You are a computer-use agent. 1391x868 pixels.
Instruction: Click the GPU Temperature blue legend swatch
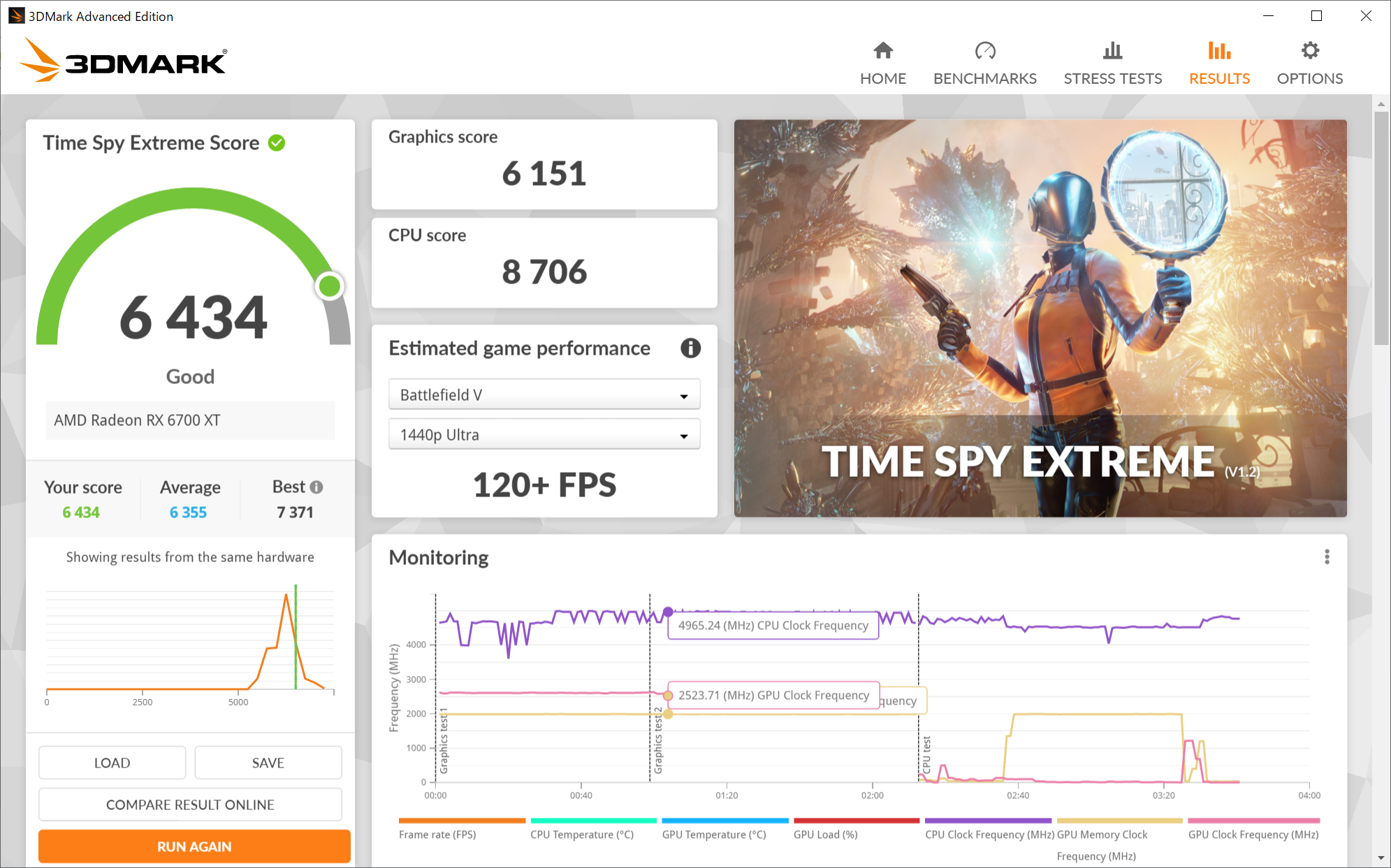click(x=724, y=821)
